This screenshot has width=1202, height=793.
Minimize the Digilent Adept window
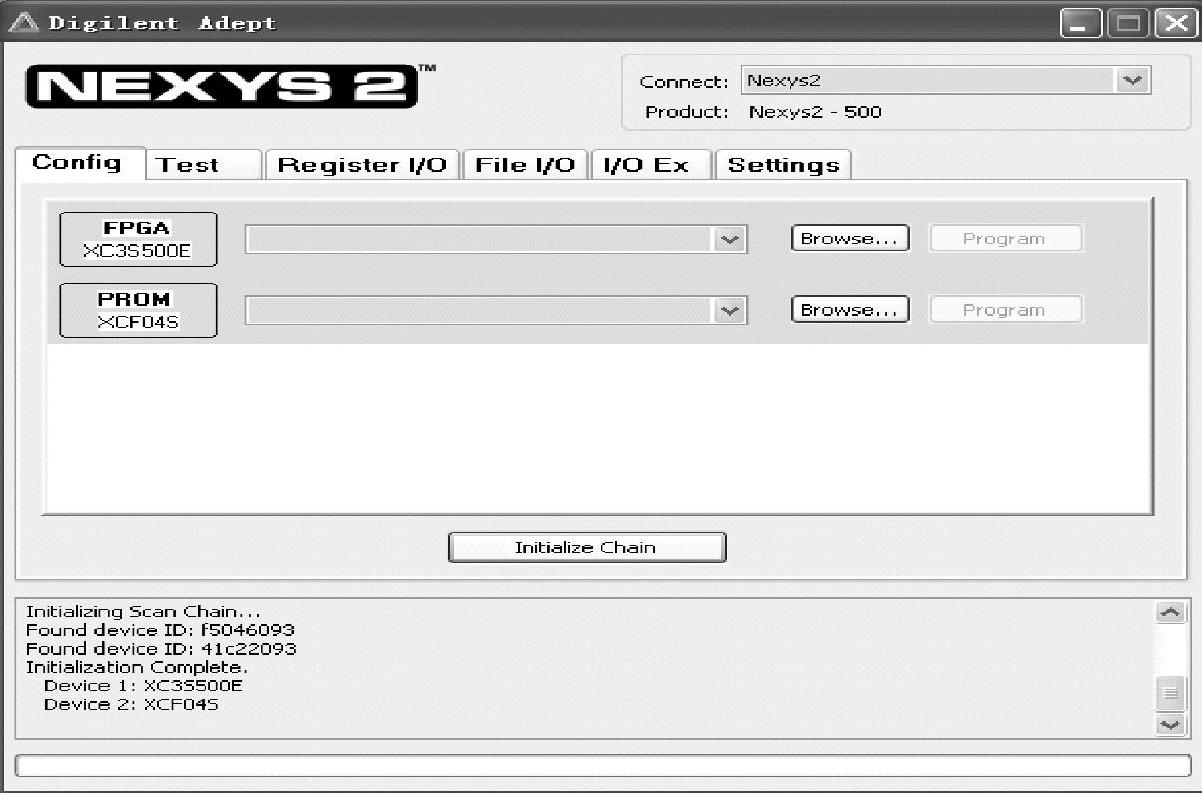point(1080,22)
